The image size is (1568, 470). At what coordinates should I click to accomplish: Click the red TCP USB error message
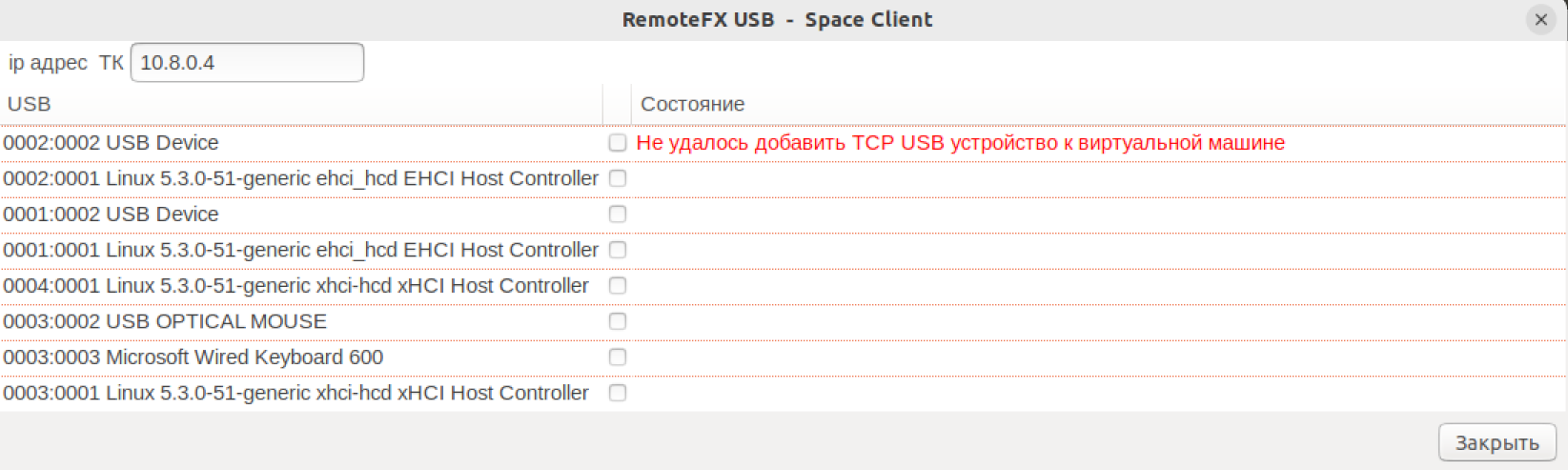point(960,143)
